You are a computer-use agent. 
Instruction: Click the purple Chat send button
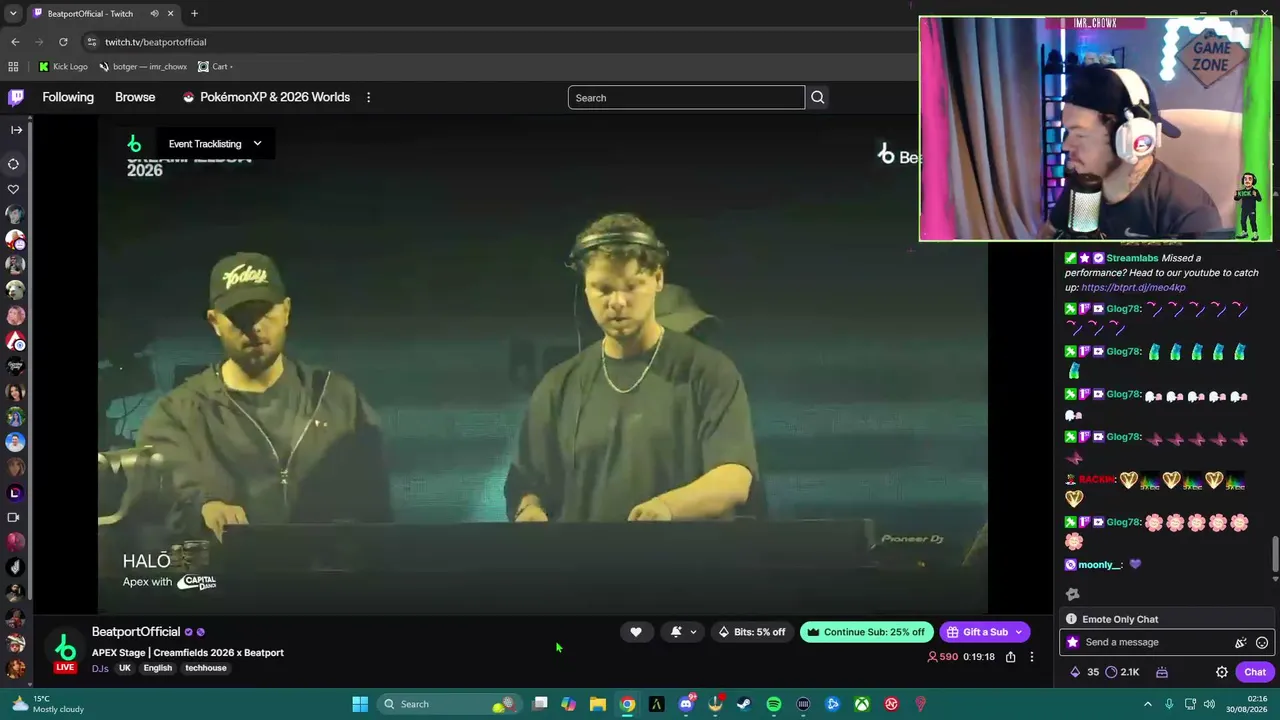pyautogui.click(x=1255, y=672)
